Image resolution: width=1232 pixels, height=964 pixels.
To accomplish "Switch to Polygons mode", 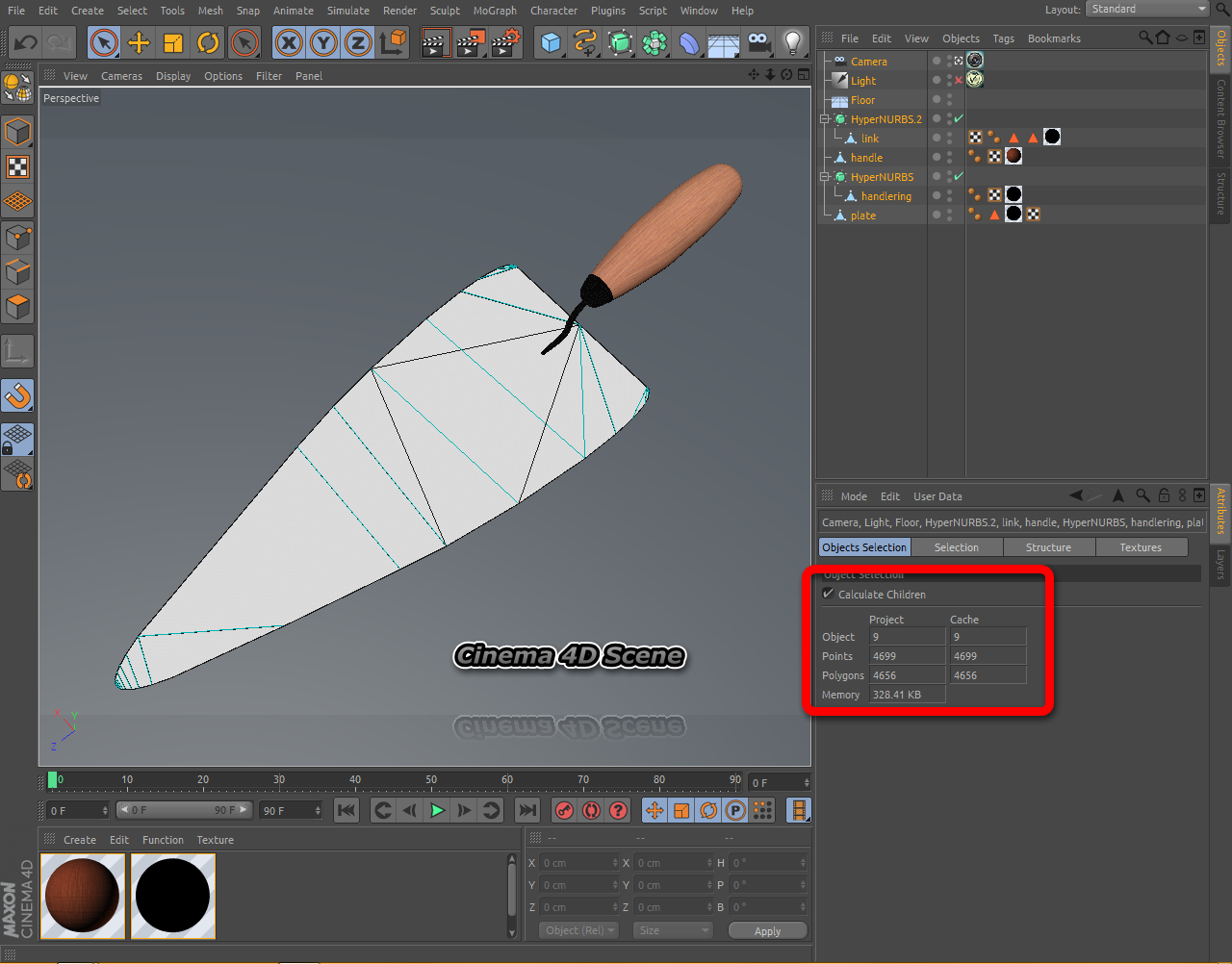I will 18,308.
